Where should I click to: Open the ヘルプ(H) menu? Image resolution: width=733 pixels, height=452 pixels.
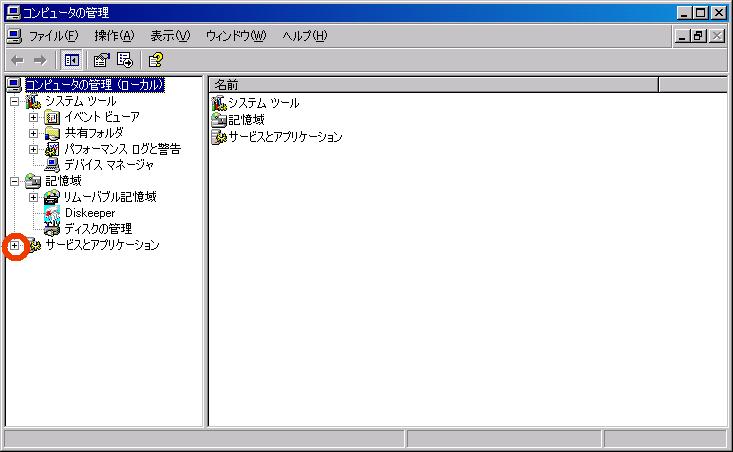coord(305,36)
